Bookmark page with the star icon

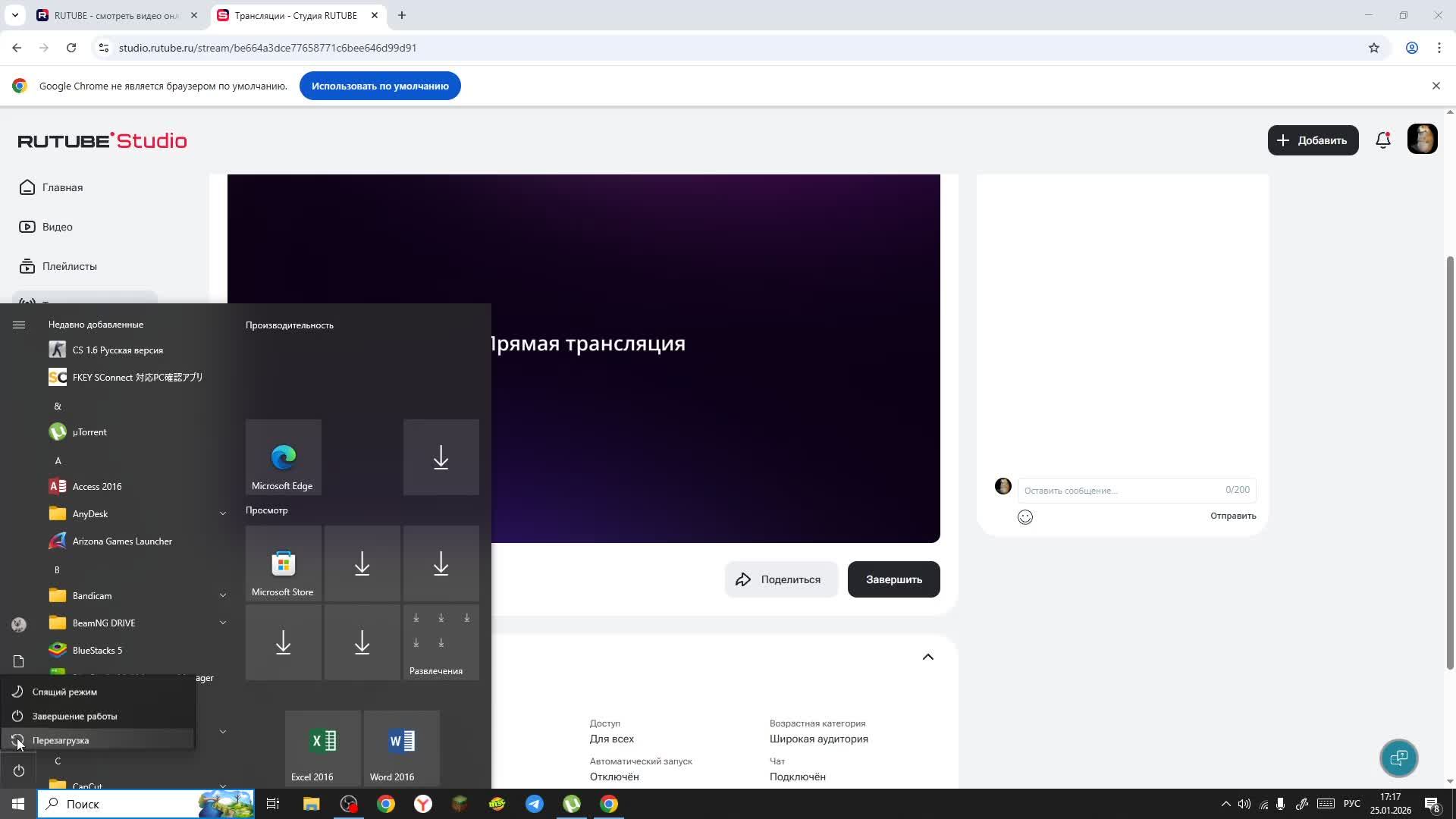coord(1373,48)
